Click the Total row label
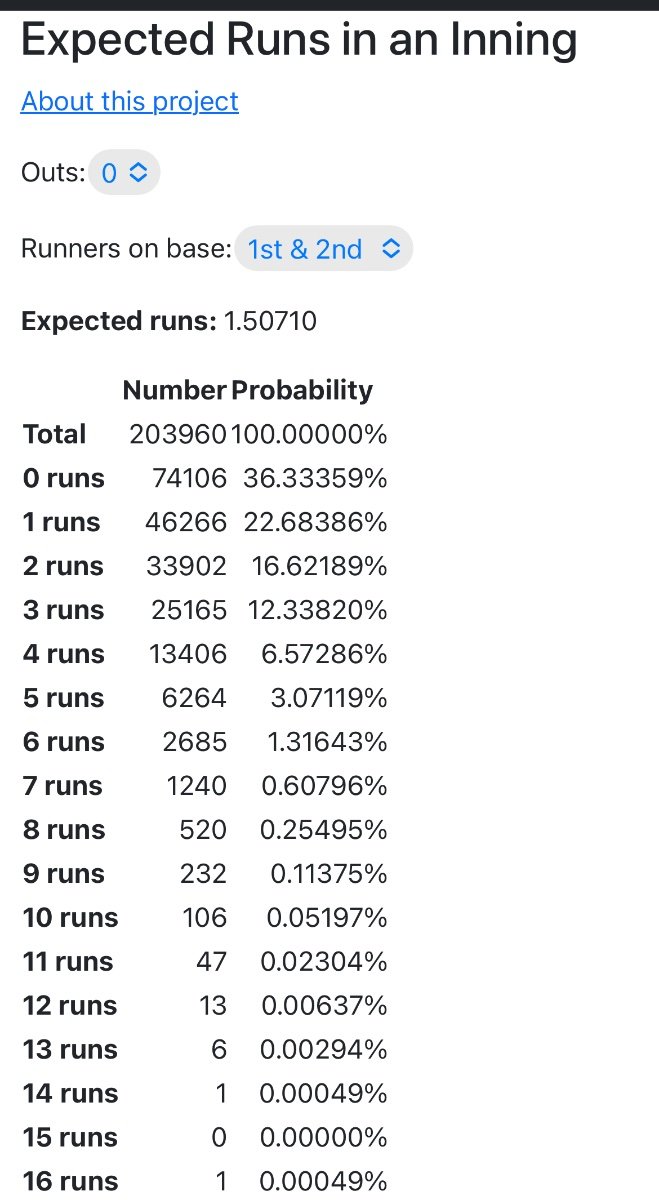Viewport: 659px width, 1200px height. (x=55, y=434)
